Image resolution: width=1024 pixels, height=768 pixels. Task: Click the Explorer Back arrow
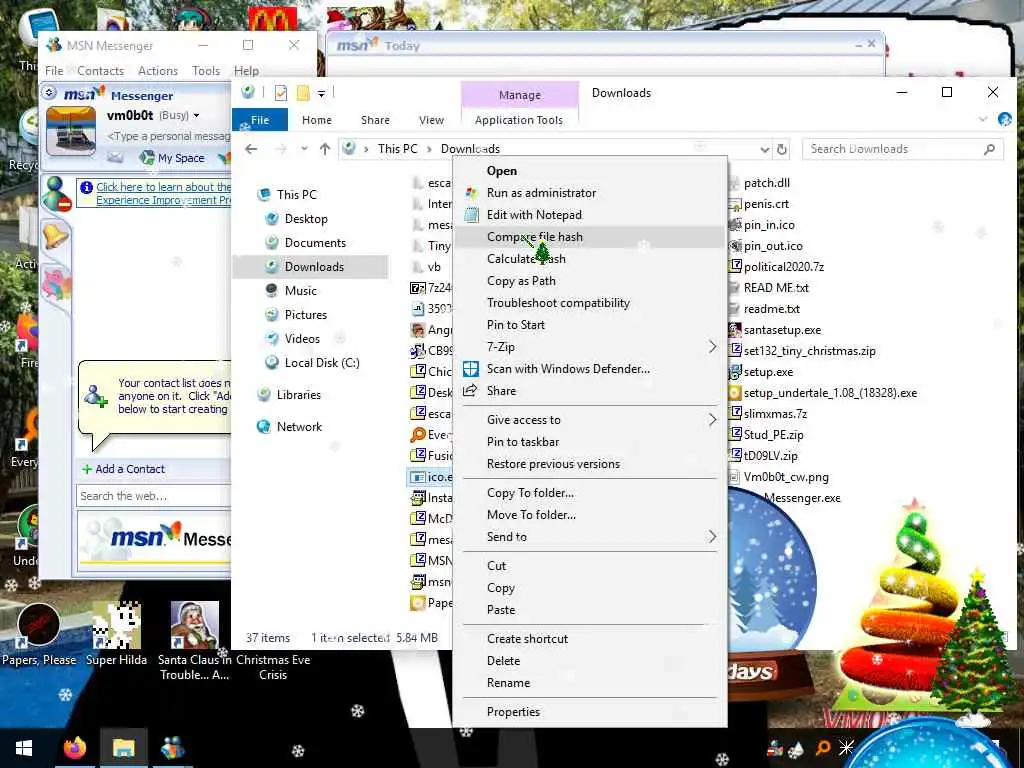point(251,149)
